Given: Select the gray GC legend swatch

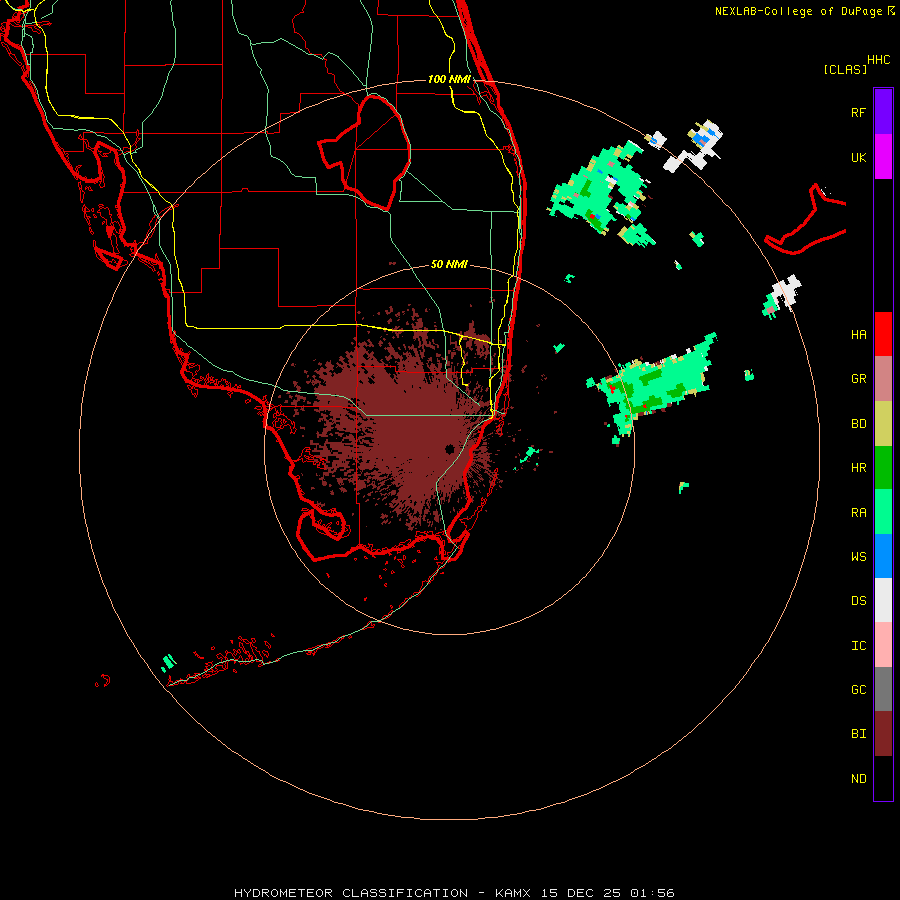Looking at the screenshot, I should click(883, 689).
